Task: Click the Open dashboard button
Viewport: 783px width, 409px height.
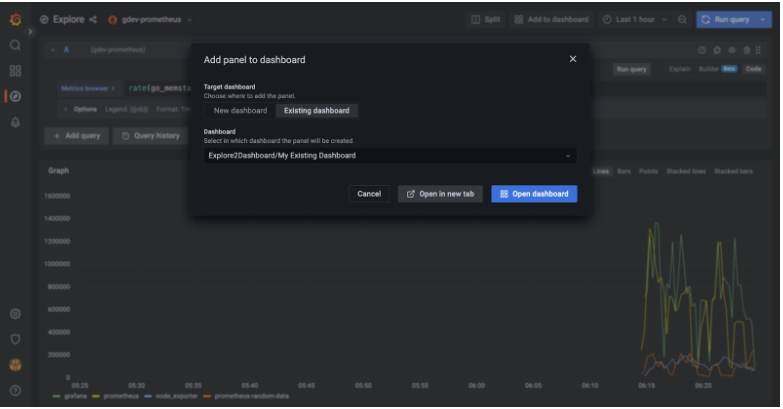Action: click(534, 194)
